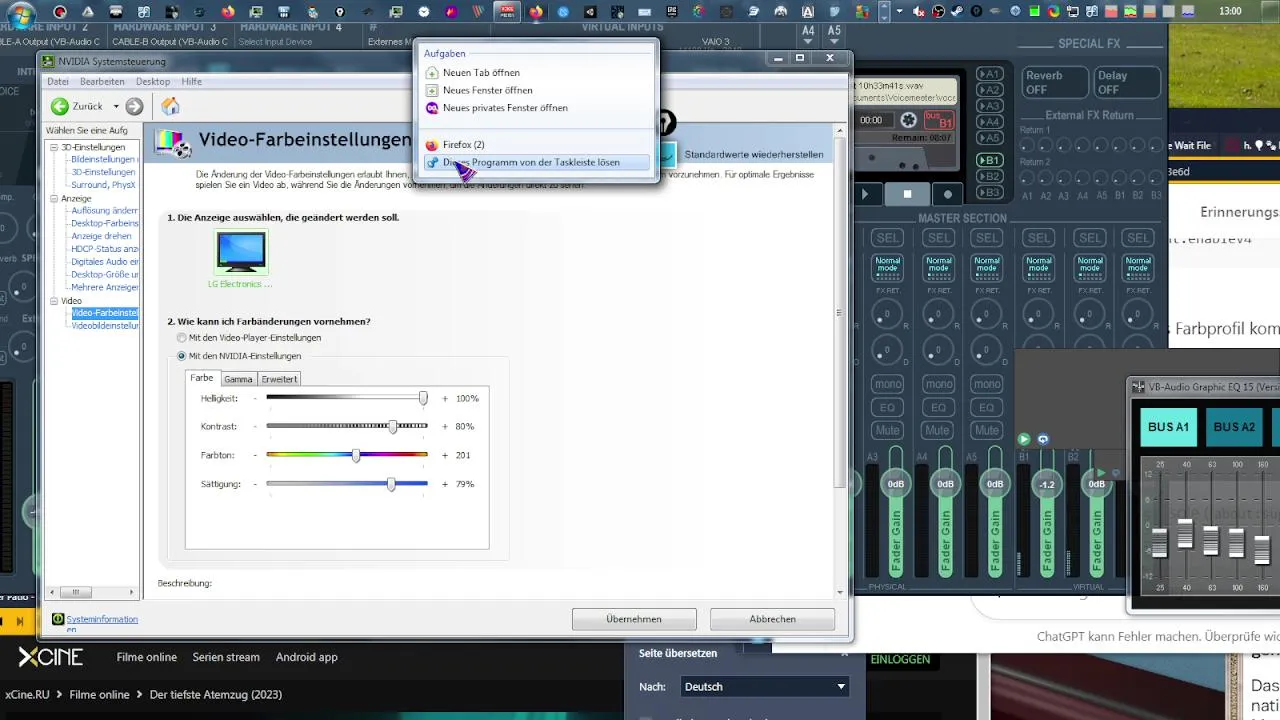1280x720 pixels.
Task: Click the cassette stop button in Voicemeeter
Action: tap(908, 194)
